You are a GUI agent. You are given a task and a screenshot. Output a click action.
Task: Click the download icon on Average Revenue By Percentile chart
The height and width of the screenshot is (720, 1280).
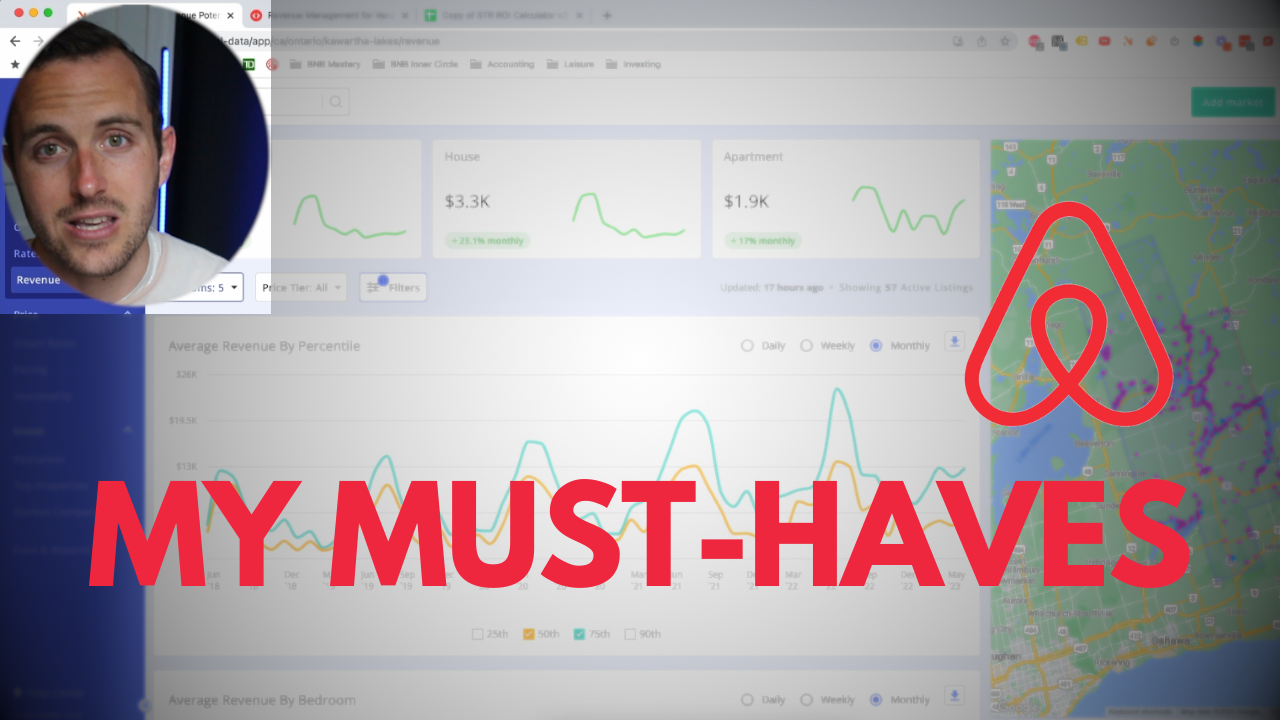point(953,343)
